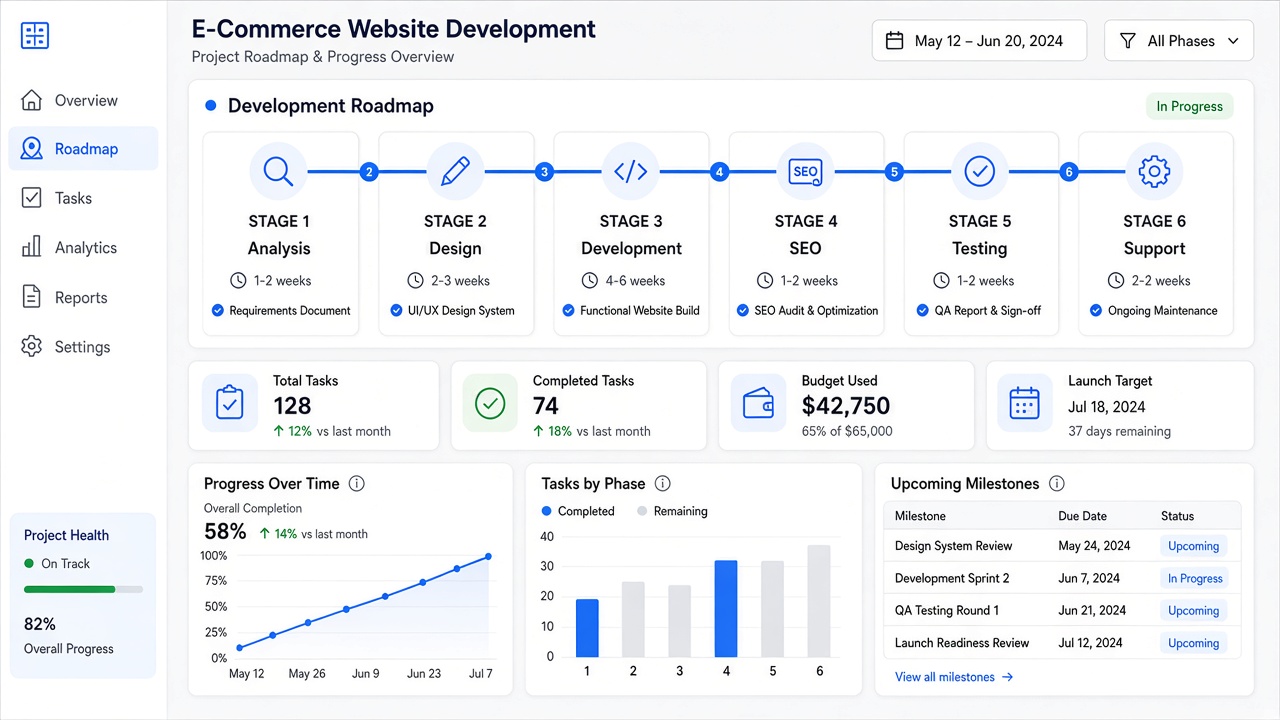Click the step 3 marker on the roadmap line
Image resolution: width=1280 pixels, height=720 pixels.
pyautogui.click(x=544, y=172)
